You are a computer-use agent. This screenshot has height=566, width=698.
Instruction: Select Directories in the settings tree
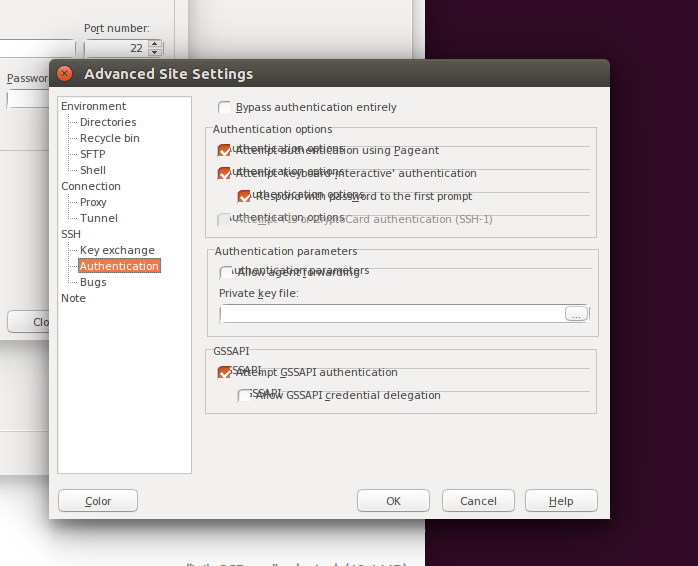(x=108, y=122)
